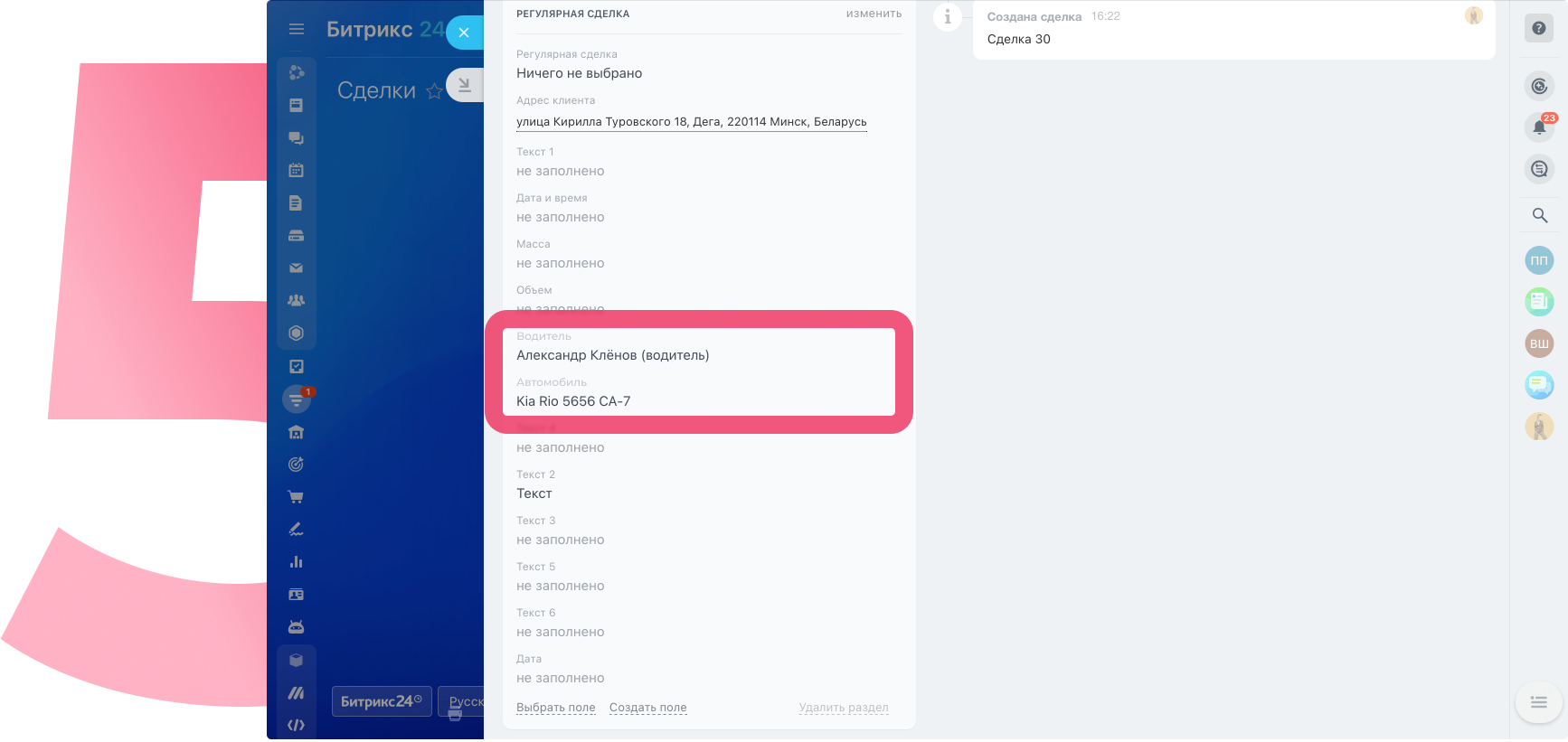
Task: Open the calendar sidebar icon
Action: point(296,170)
